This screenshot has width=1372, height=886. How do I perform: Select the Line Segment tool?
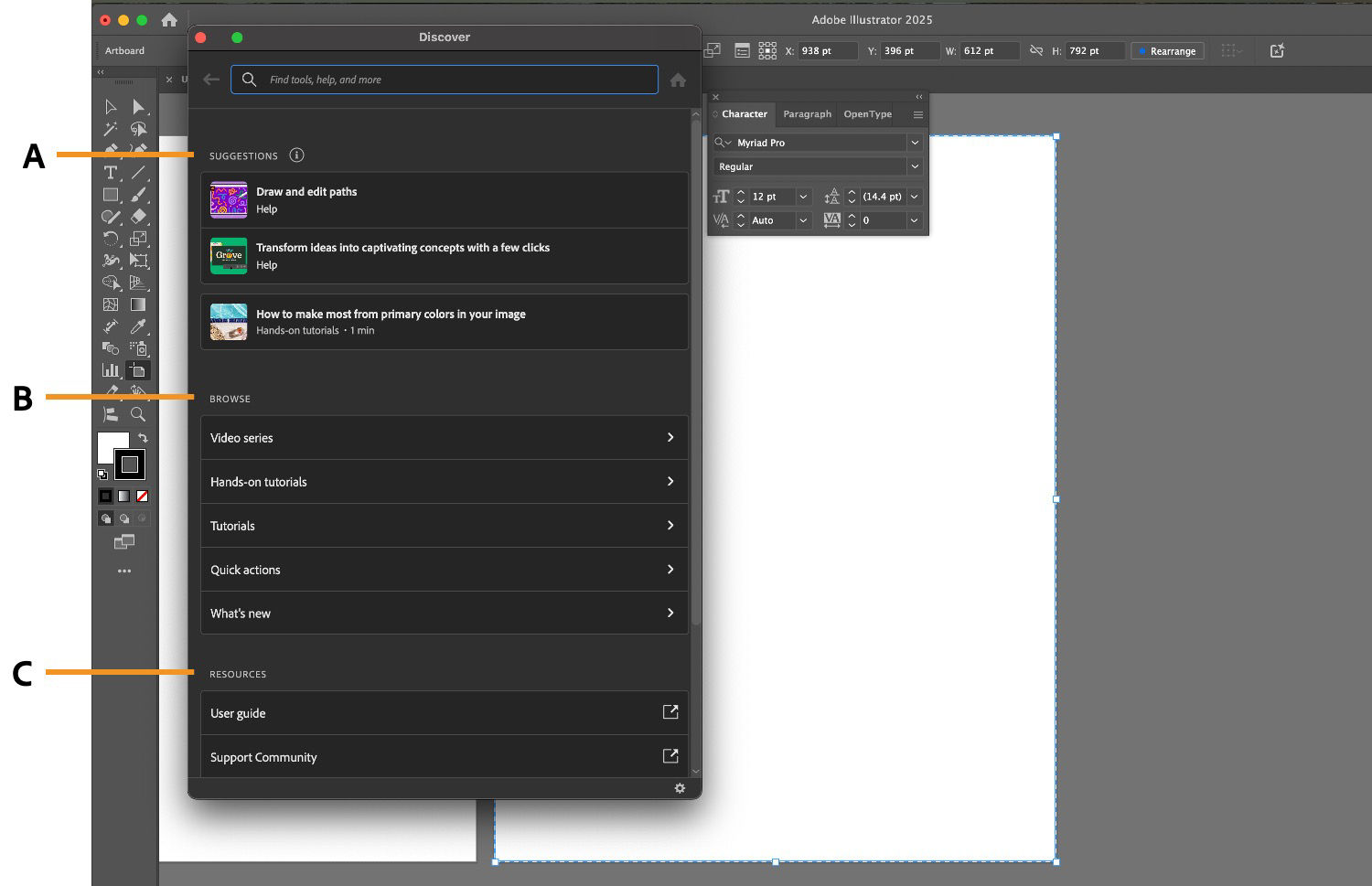(138, 173)
